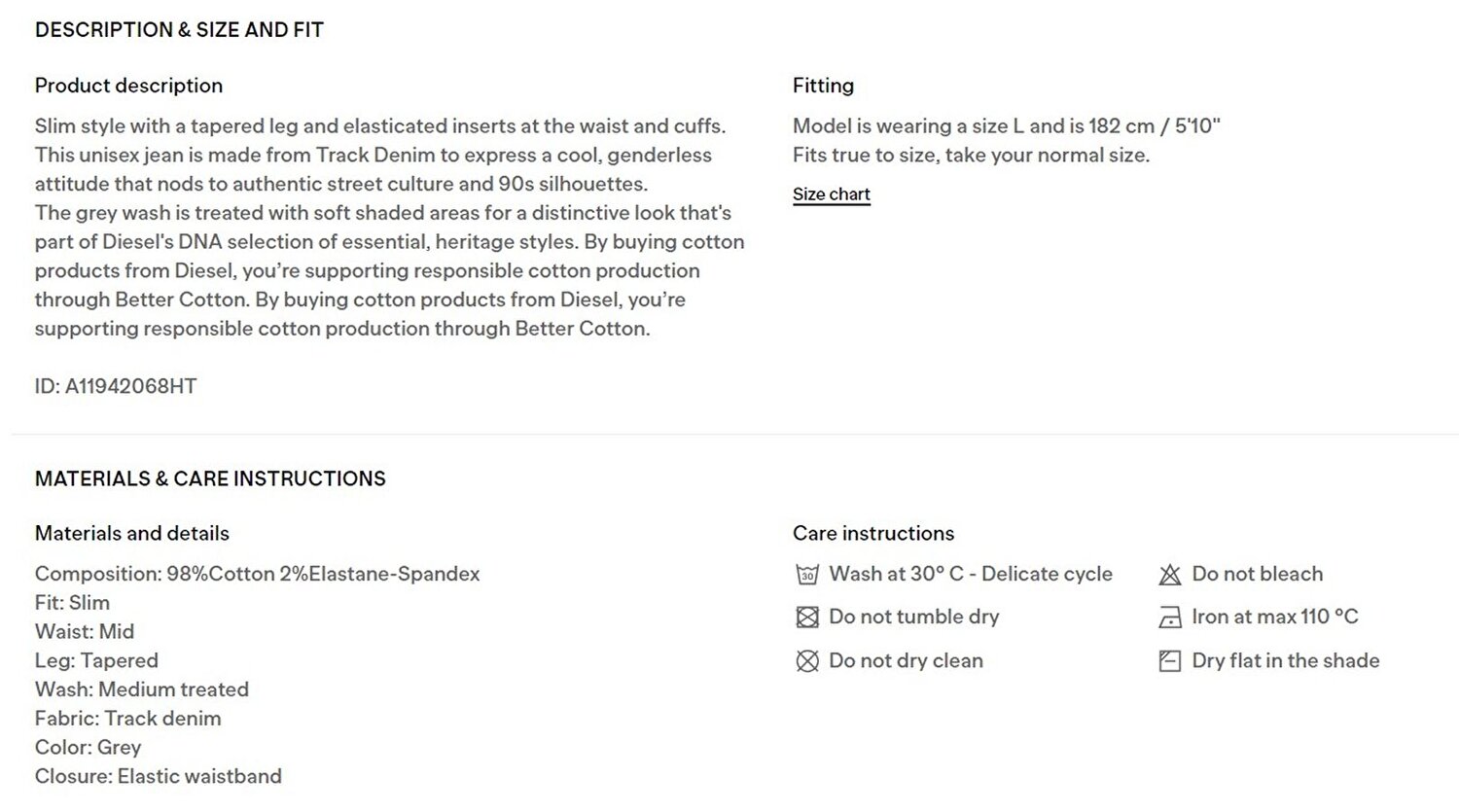The width and height of the screenshot is (1459, 812).
Task: Click the Care instructions subheading
Action: coord(873,533)
